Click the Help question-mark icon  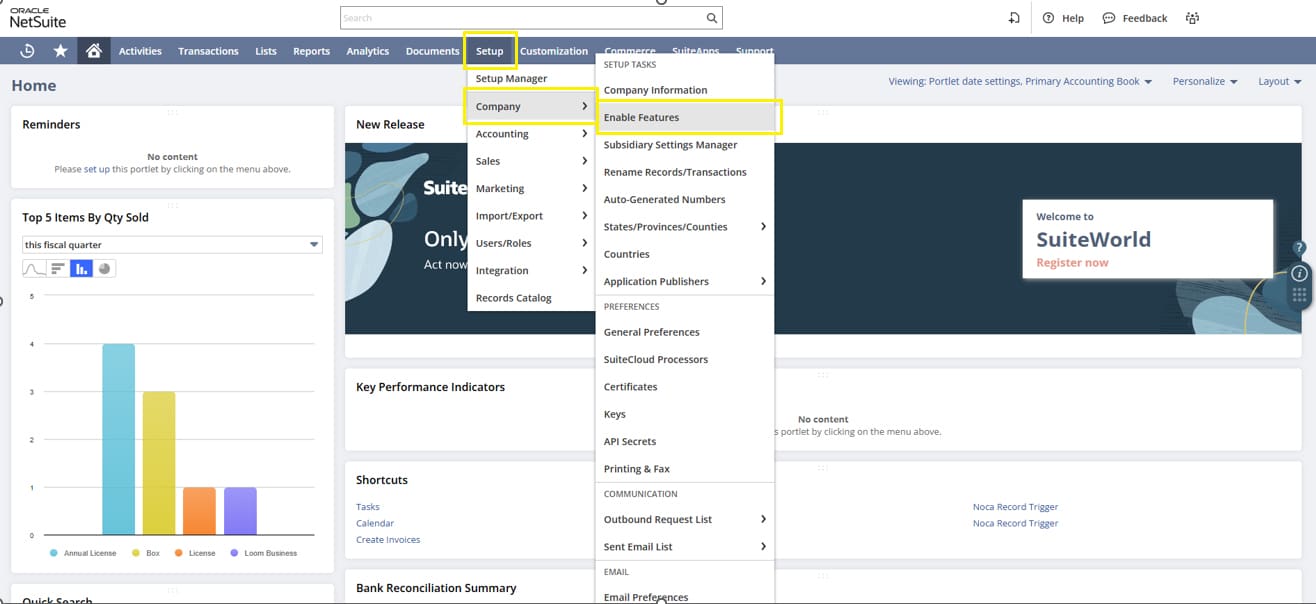pos(1048,18)
